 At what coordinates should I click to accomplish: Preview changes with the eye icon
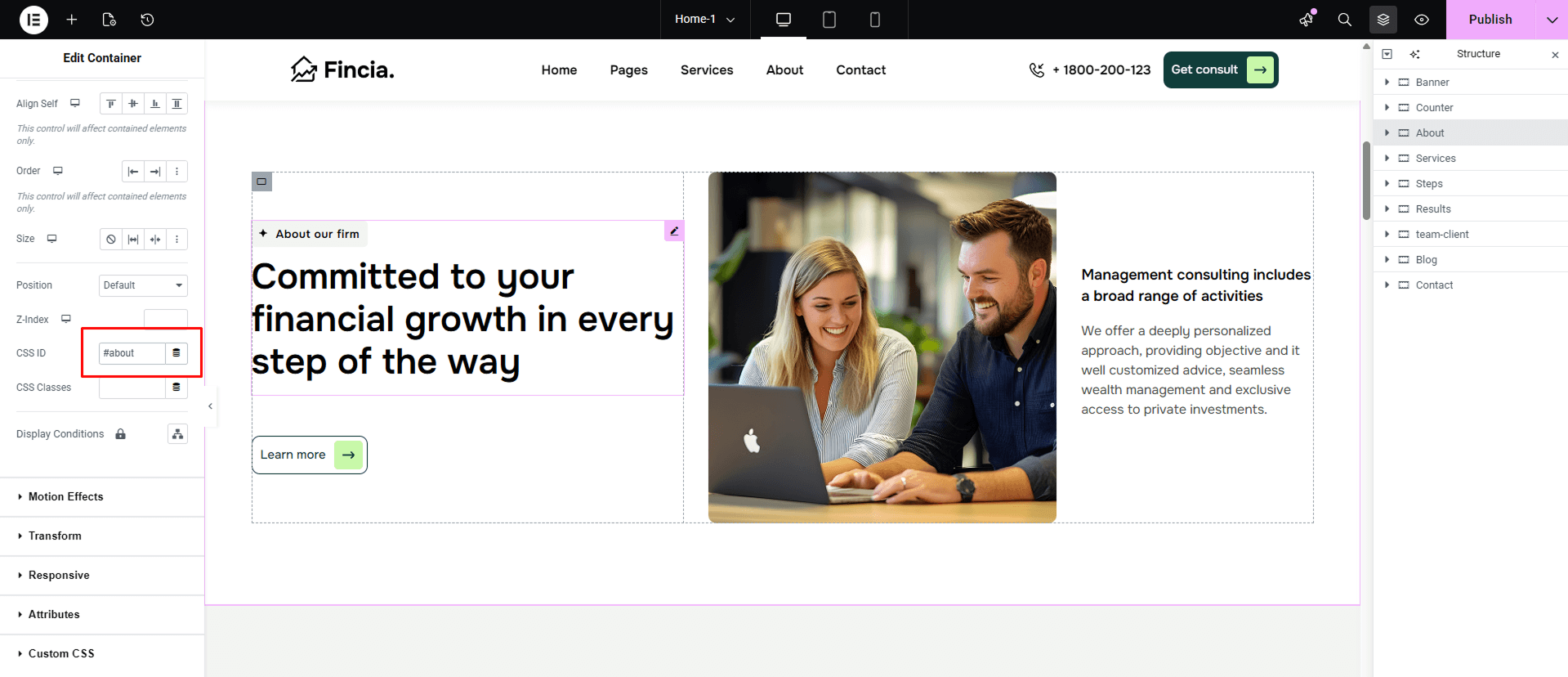(x=1422, y=20)
